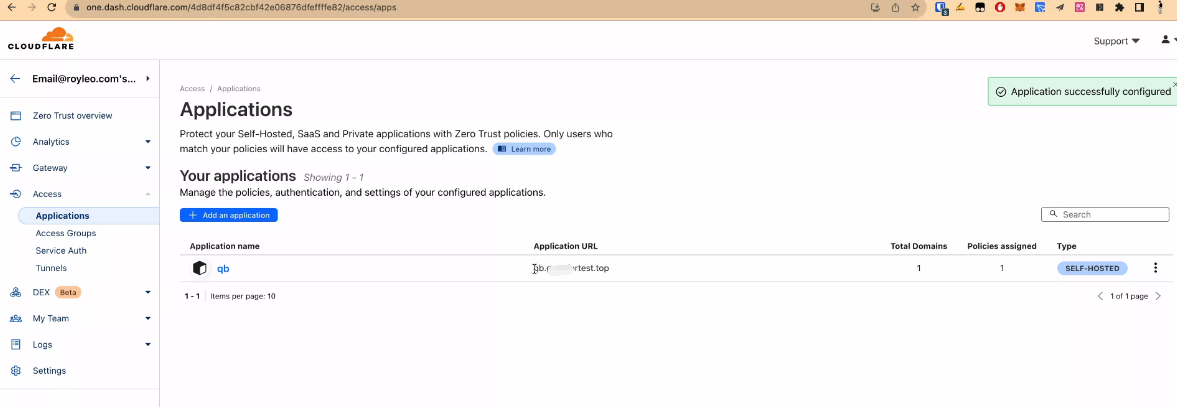Go to next page of applications
This screenshot has height=407, width=1177.
(1158, 296)
